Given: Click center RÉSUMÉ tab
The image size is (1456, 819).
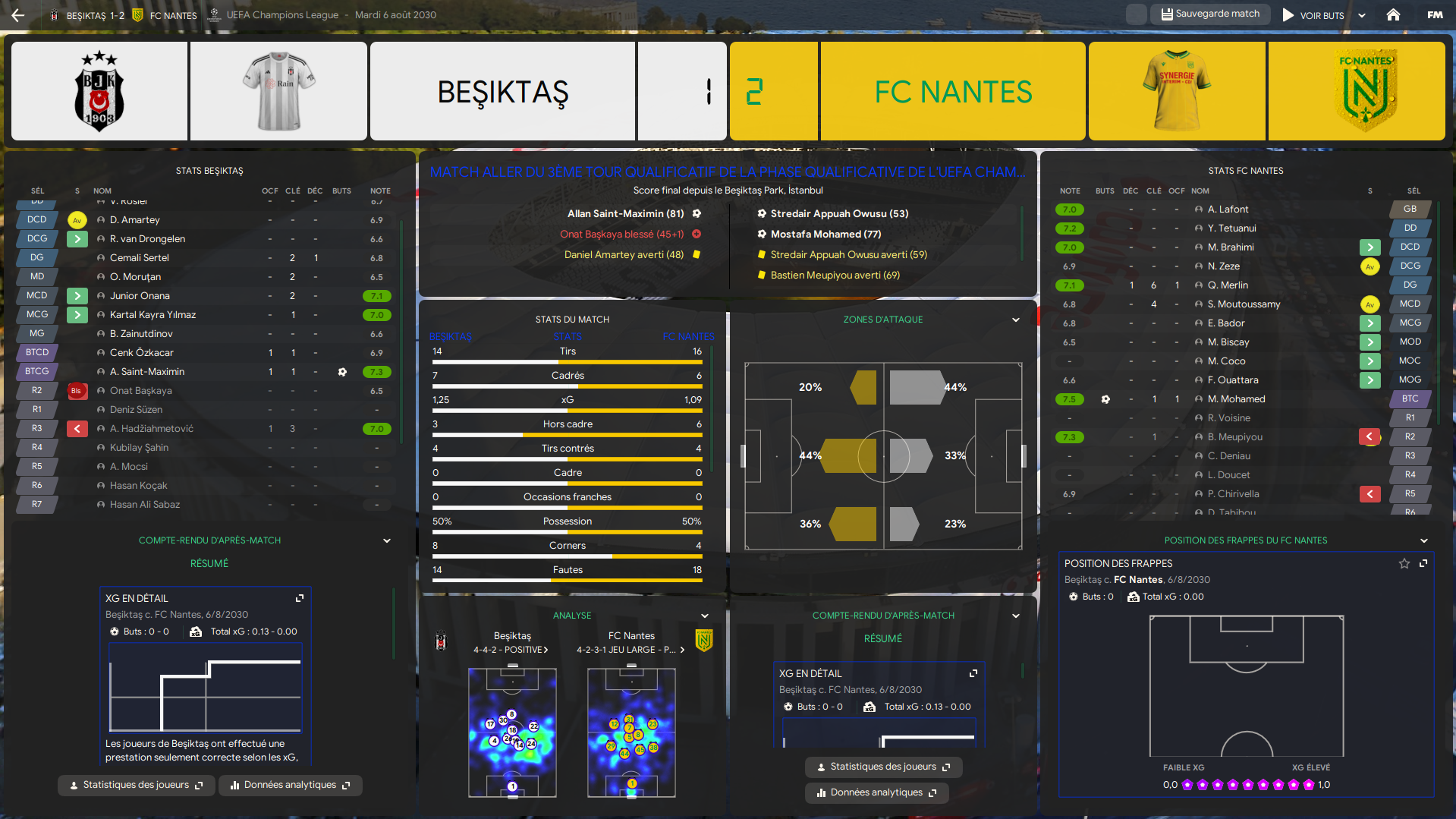Looking at the screenshot, I should point(883,638).
